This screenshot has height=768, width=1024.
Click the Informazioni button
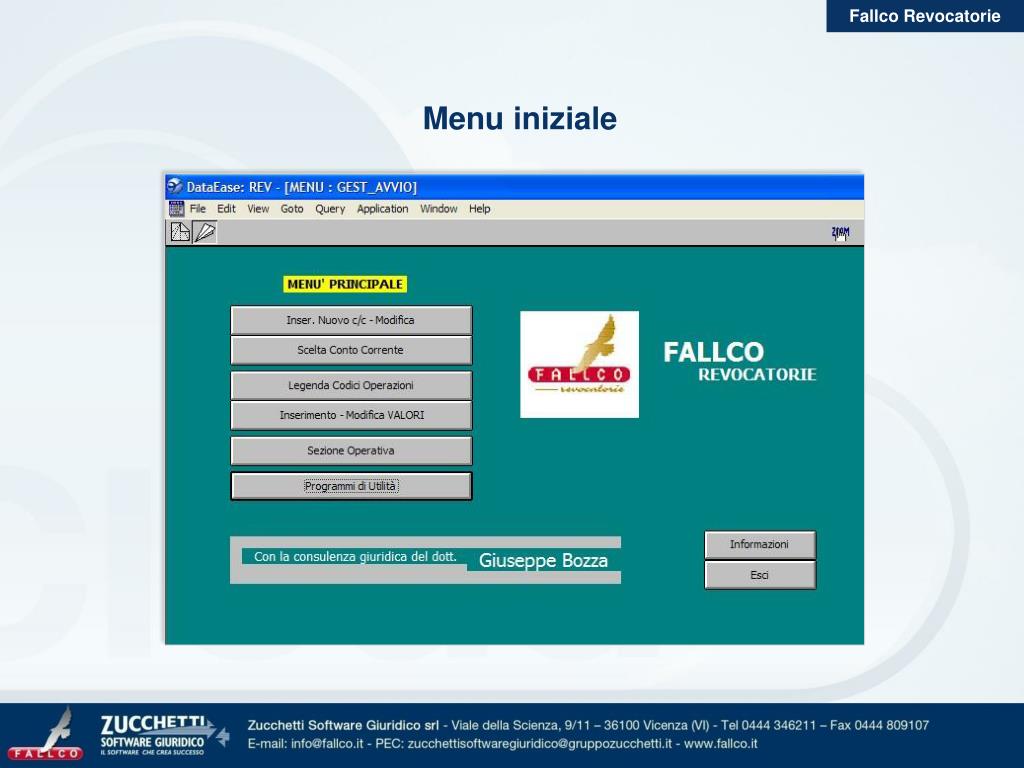(x=760, y=545)
